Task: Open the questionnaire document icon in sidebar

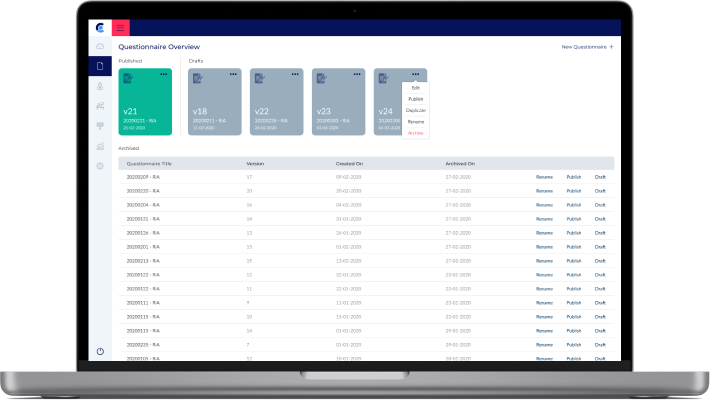Action: (x=100, y=66)
